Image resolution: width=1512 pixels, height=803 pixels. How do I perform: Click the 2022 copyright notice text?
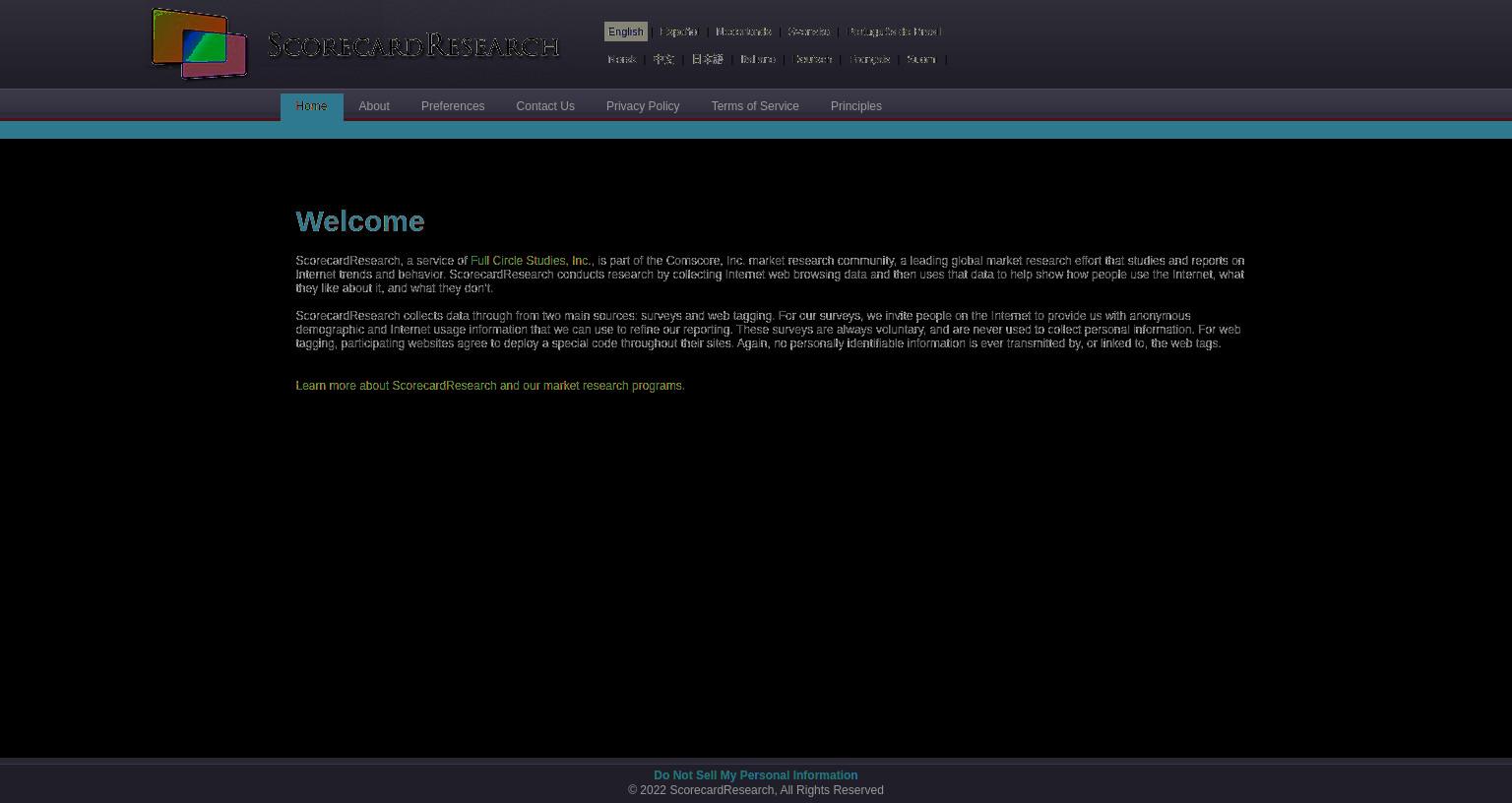point(756,790)
